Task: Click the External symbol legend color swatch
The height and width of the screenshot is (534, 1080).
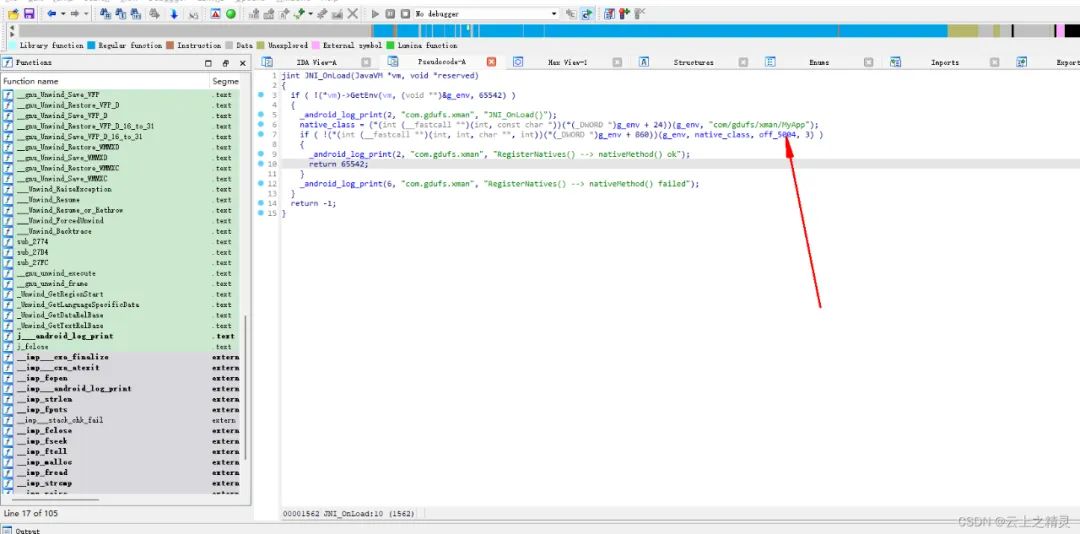Action: (x=315, y=45)
